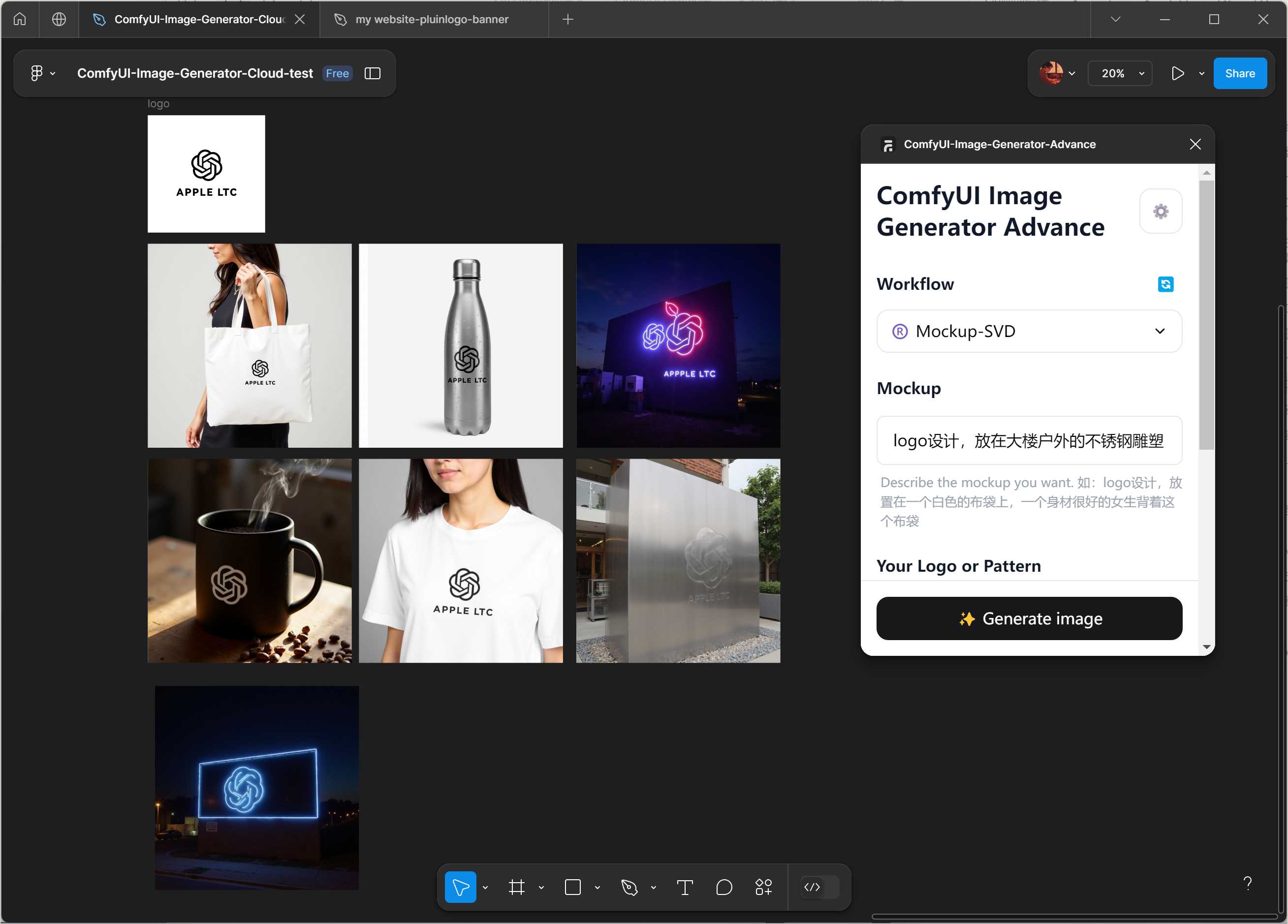Viewport: 1288px width, 924px height.
Task: Open a new tab with plus
Action: pyautogui.click(x=568, y=19)
